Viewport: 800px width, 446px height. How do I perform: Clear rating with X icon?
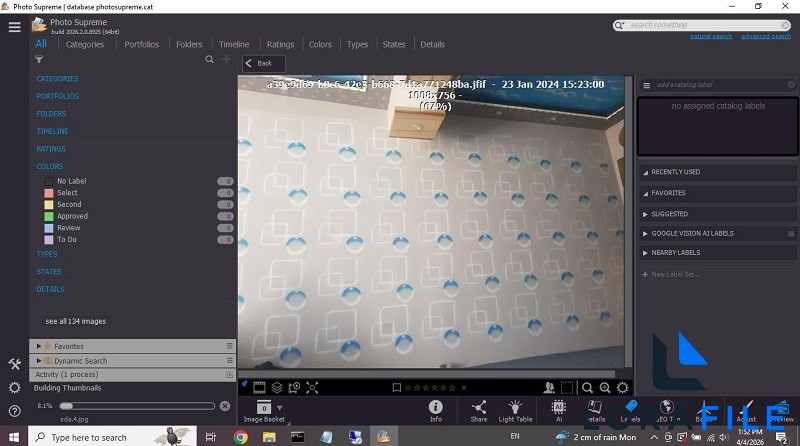click(464, 388)
